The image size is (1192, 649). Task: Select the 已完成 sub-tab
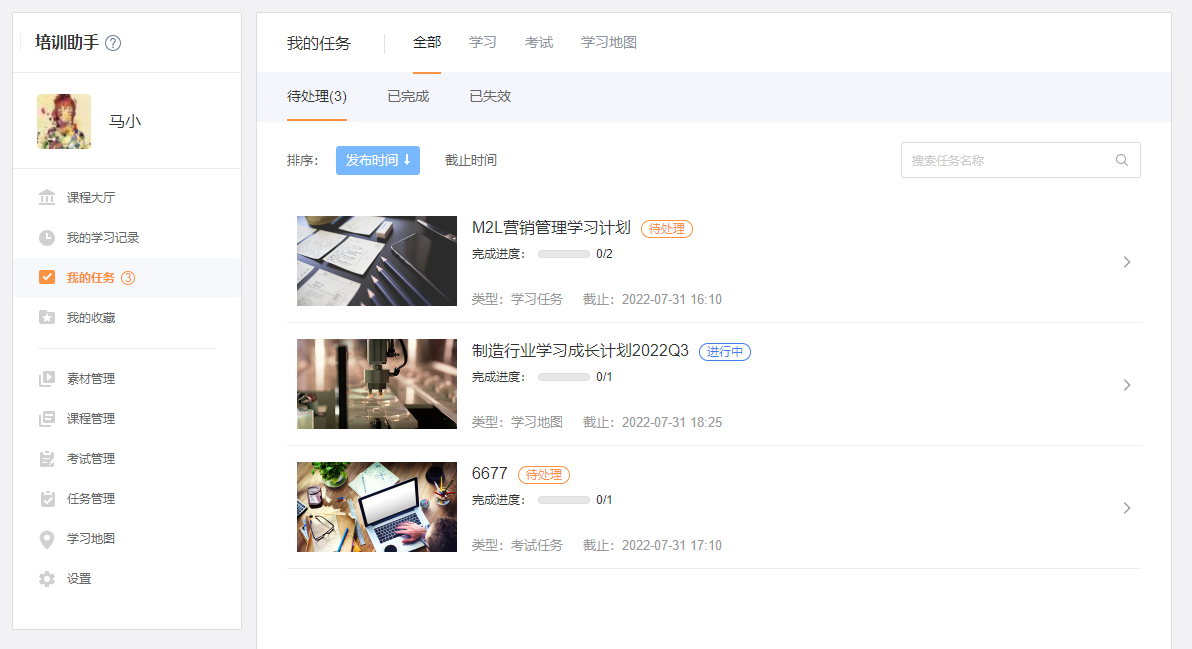[408, 97]
